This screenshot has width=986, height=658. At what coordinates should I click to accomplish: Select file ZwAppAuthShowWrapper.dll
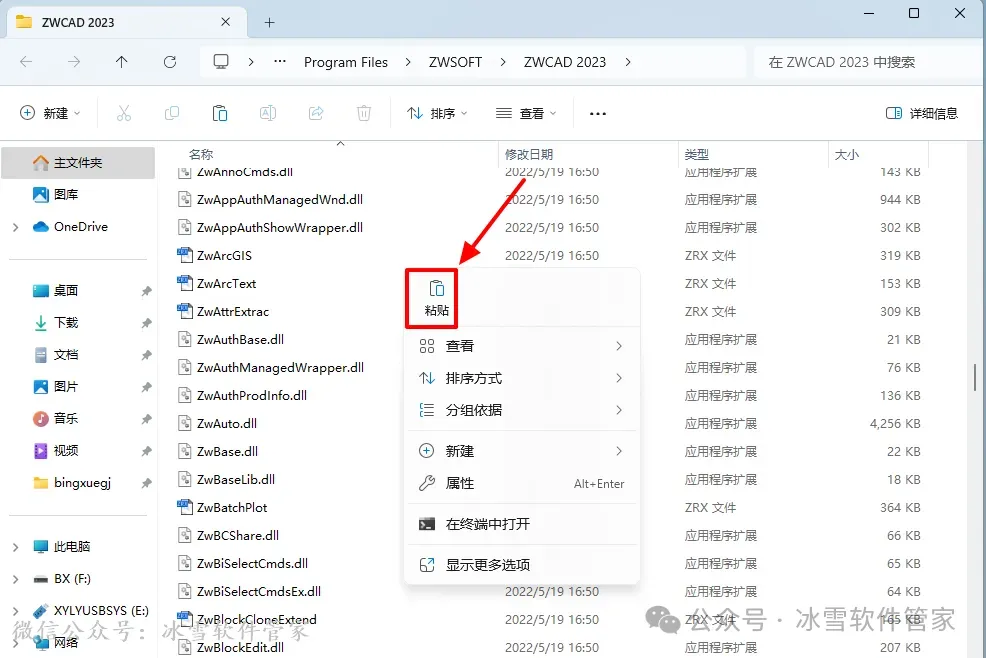pyautogui.click(x=280, y=228)
